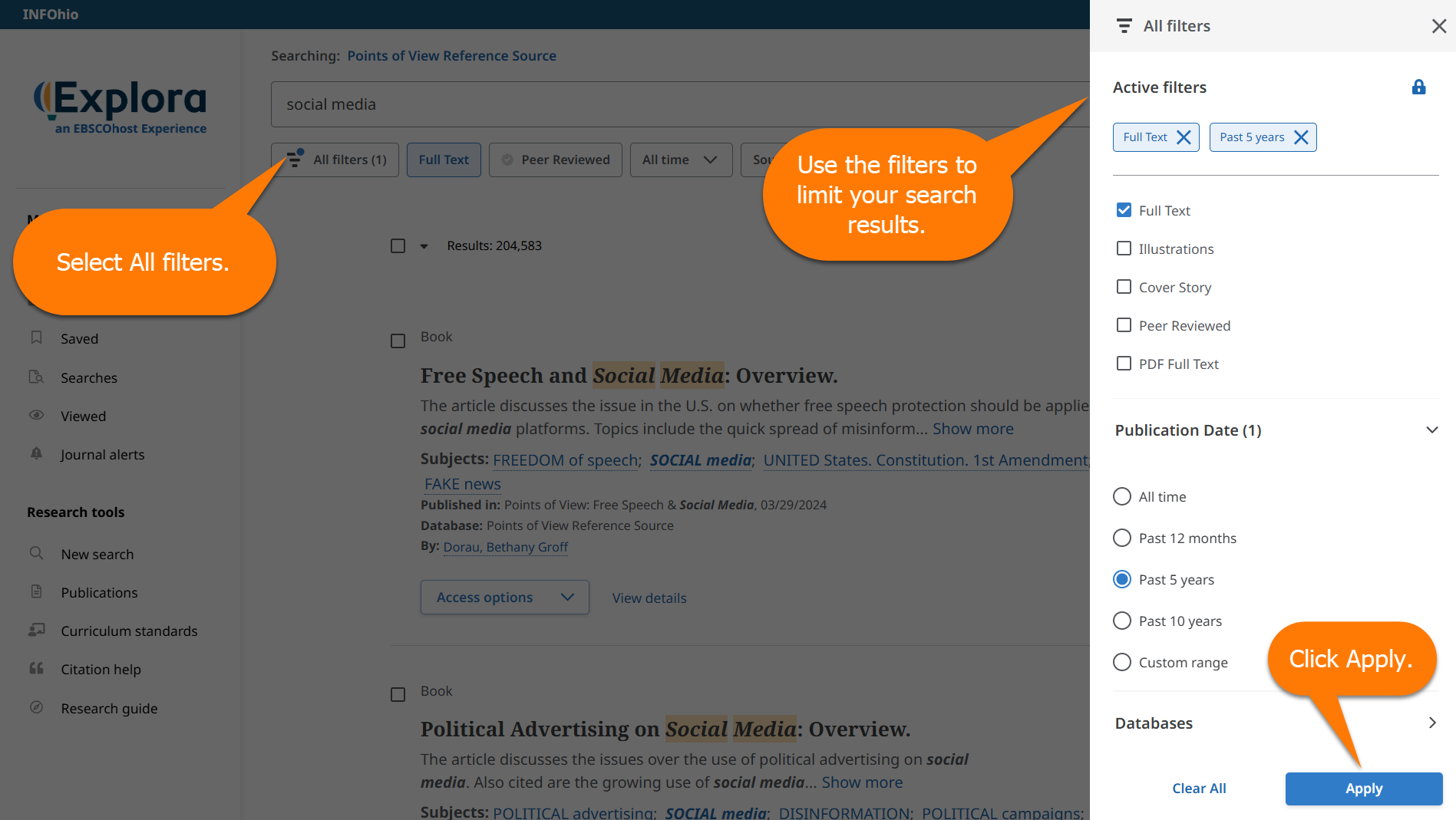
Task: Click Show more on the first result
Action: (972, 429)
